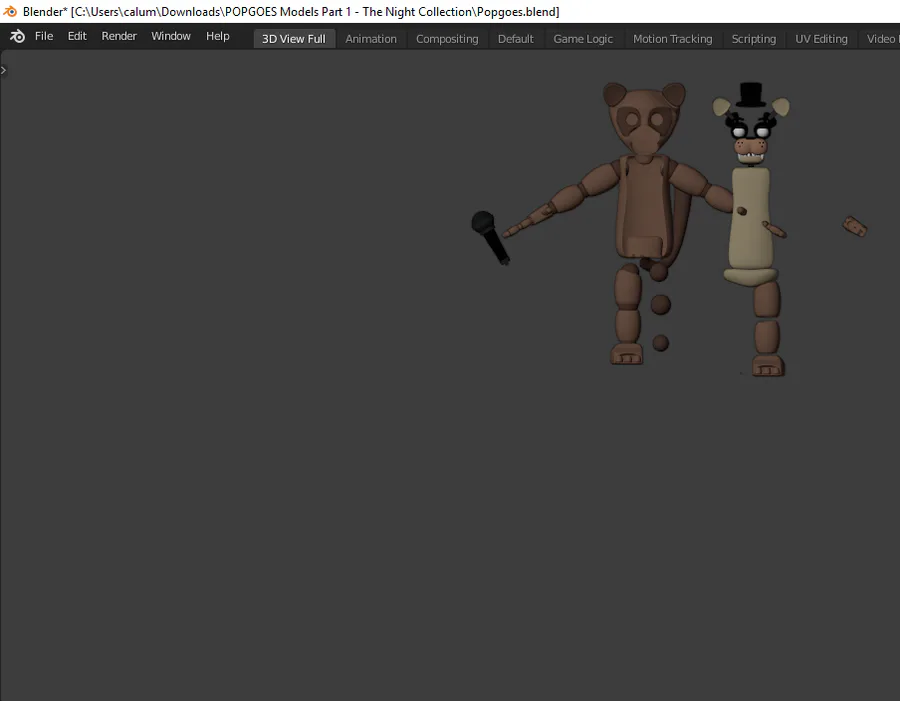The image size is (900, 701).
Task: Switch to the Video workspace tab
Action: 882,39
